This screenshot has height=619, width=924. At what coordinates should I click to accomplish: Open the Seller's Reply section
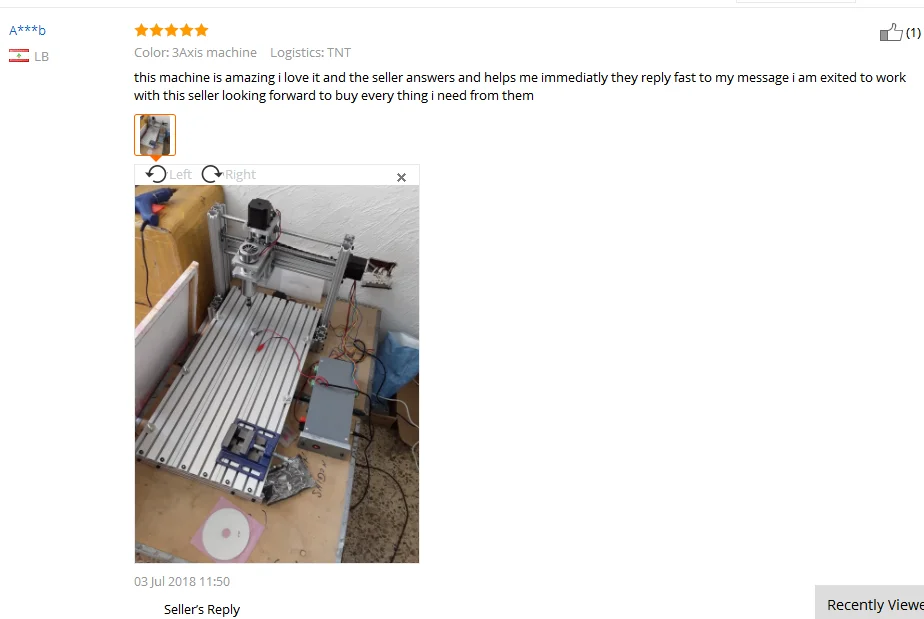pyautogui.click(x=202, y=609)
